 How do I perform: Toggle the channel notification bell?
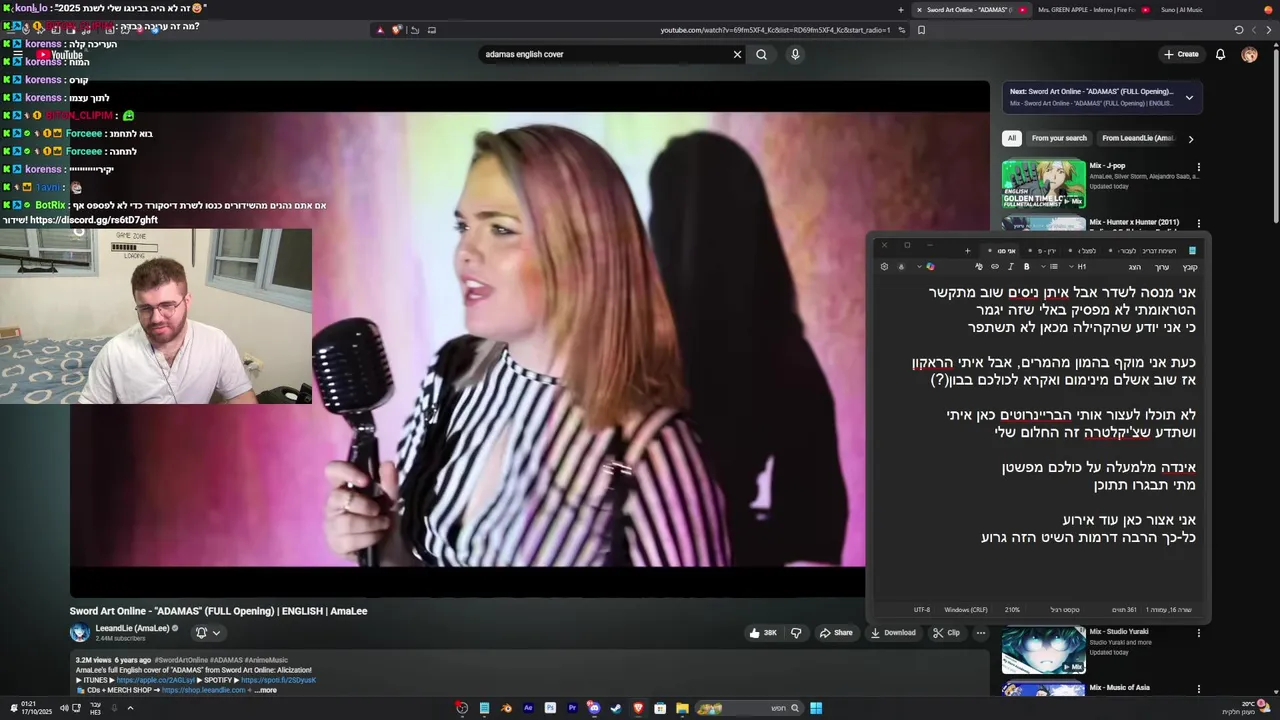point(208,632)
